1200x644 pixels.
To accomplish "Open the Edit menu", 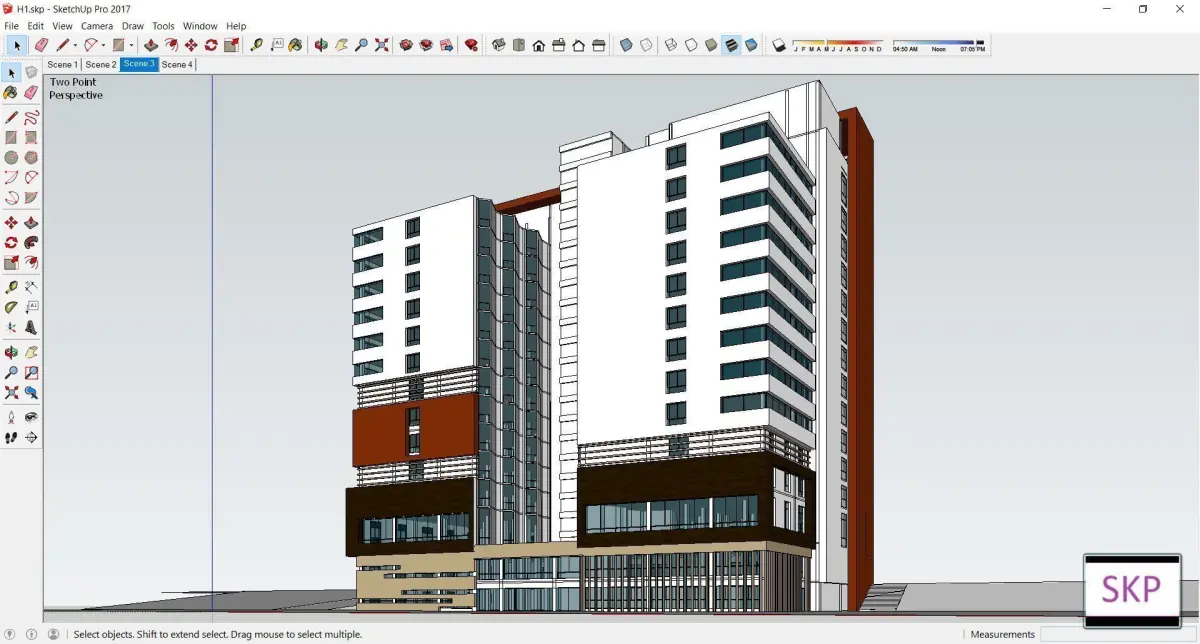I will click(36, 26).
